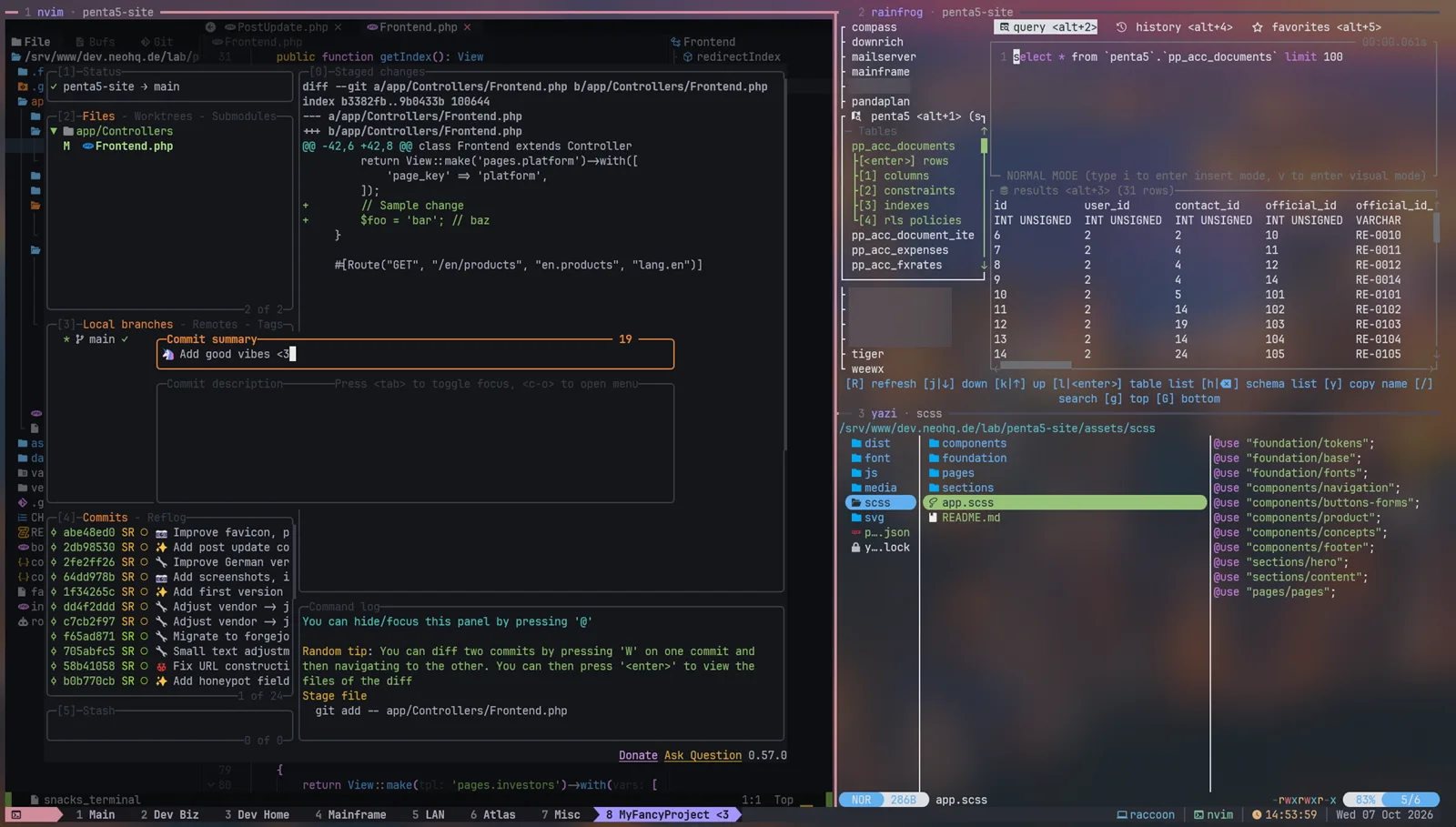The image size is (1456, 827).
Task: Expand the pp_acc_documents rows entry
Action: 904,161
